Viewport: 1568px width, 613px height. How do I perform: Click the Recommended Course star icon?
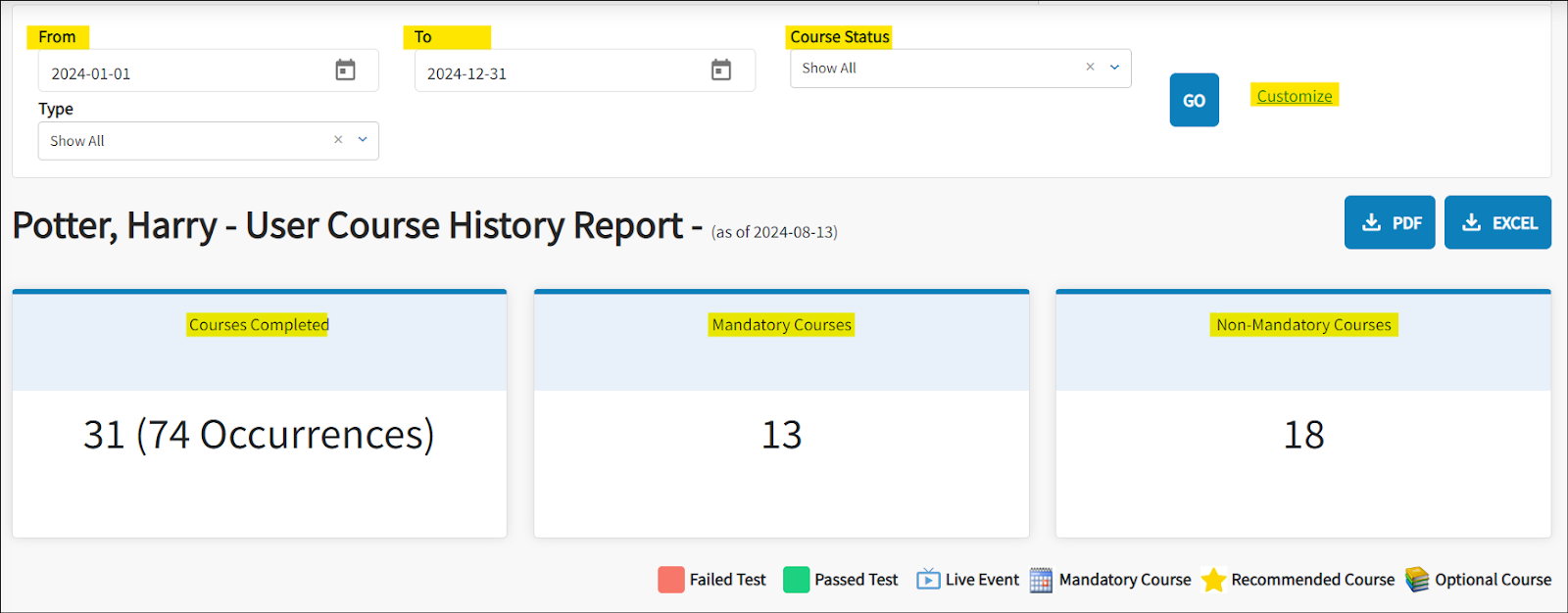(x=1213, y=580)
